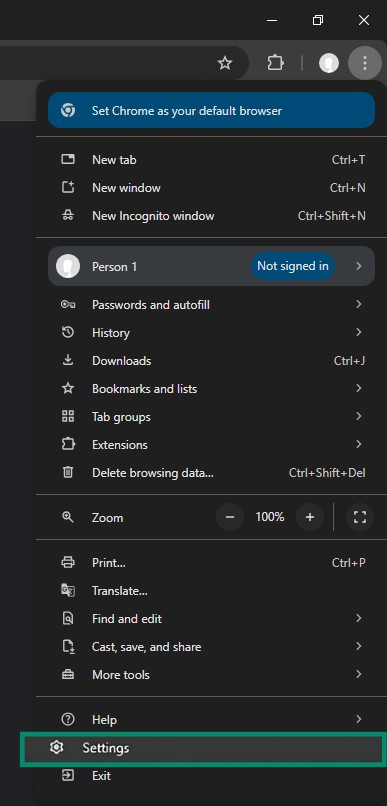The image size is (387, 806).
Task: Click the 100% zoom level value
Action: (x=270, y=517)
